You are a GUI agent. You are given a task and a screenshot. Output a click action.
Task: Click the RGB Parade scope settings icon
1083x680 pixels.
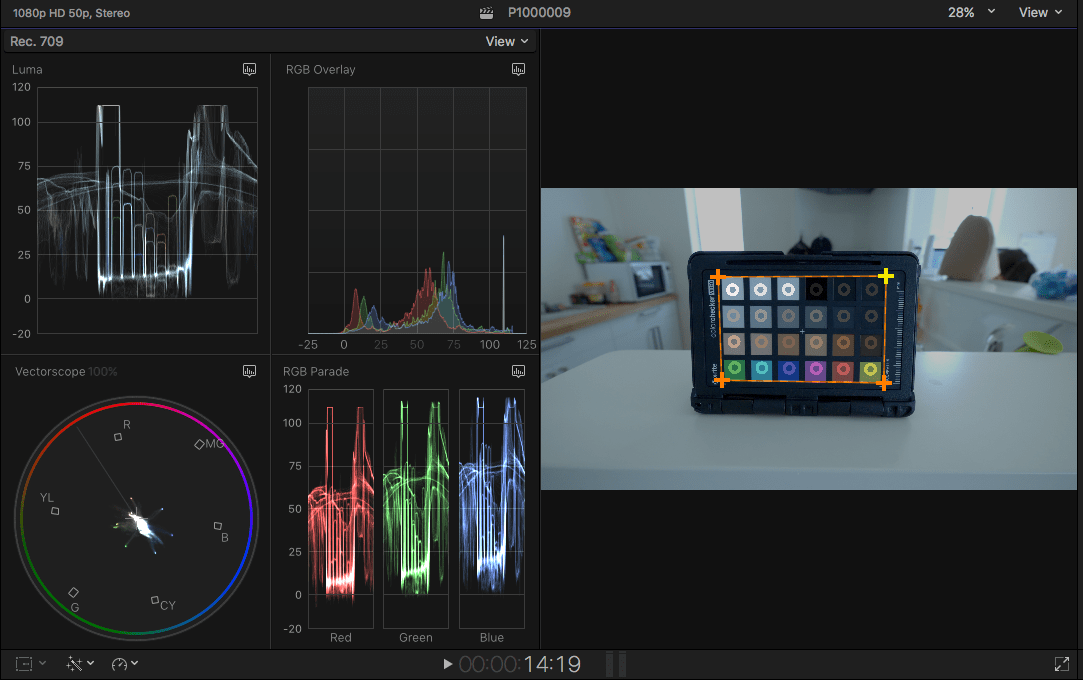pos(519,371)
